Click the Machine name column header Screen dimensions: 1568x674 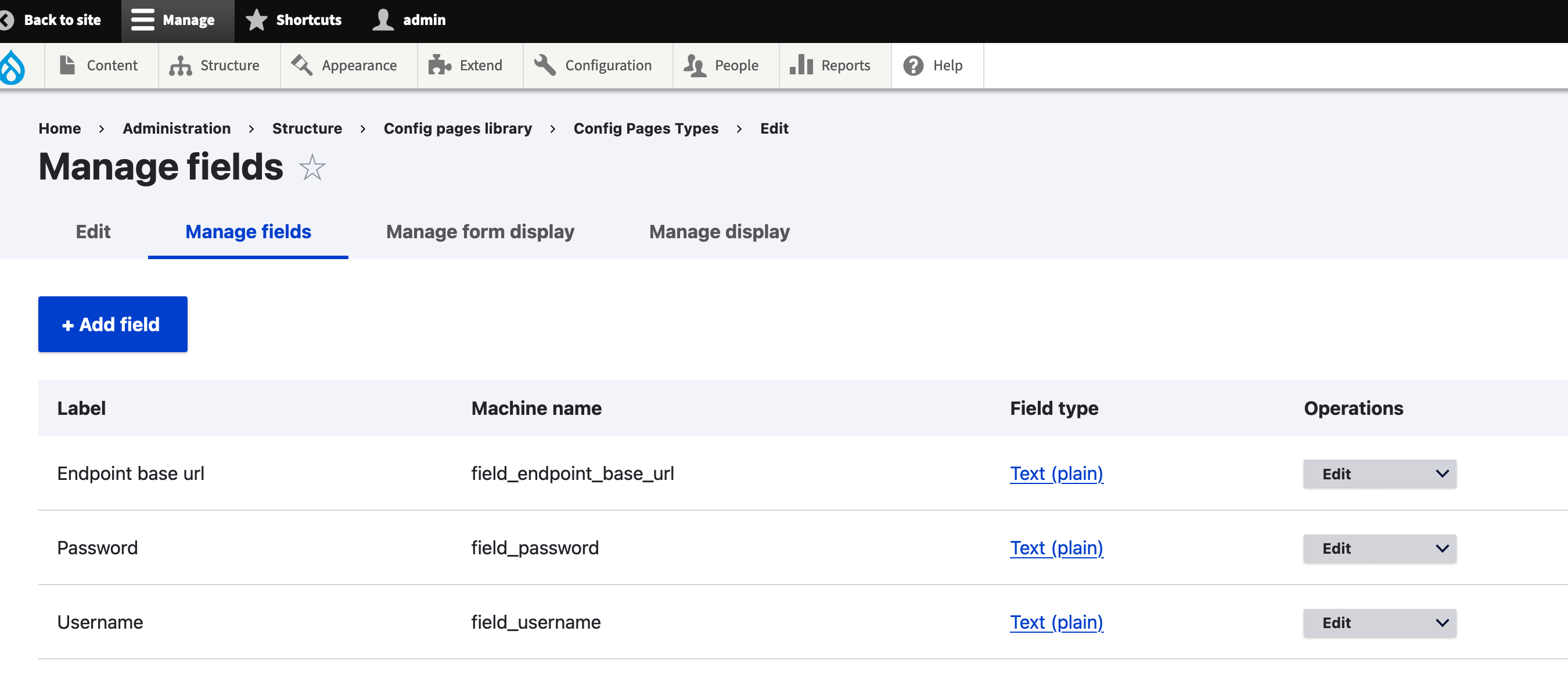coord(536,408)
